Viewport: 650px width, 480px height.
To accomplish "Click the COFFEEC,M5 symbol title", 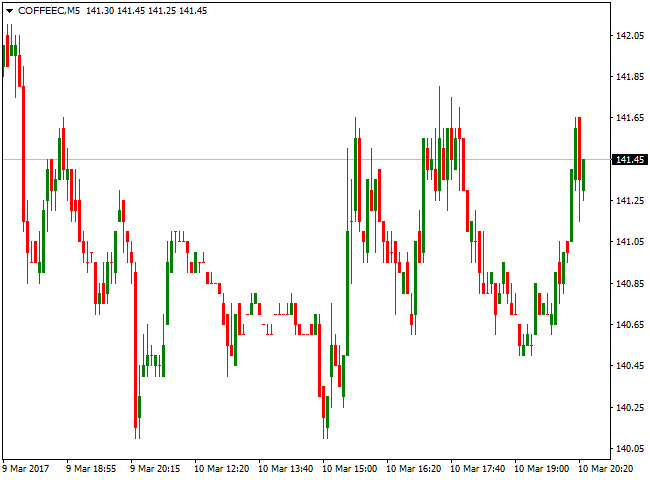I will [49, 11].
